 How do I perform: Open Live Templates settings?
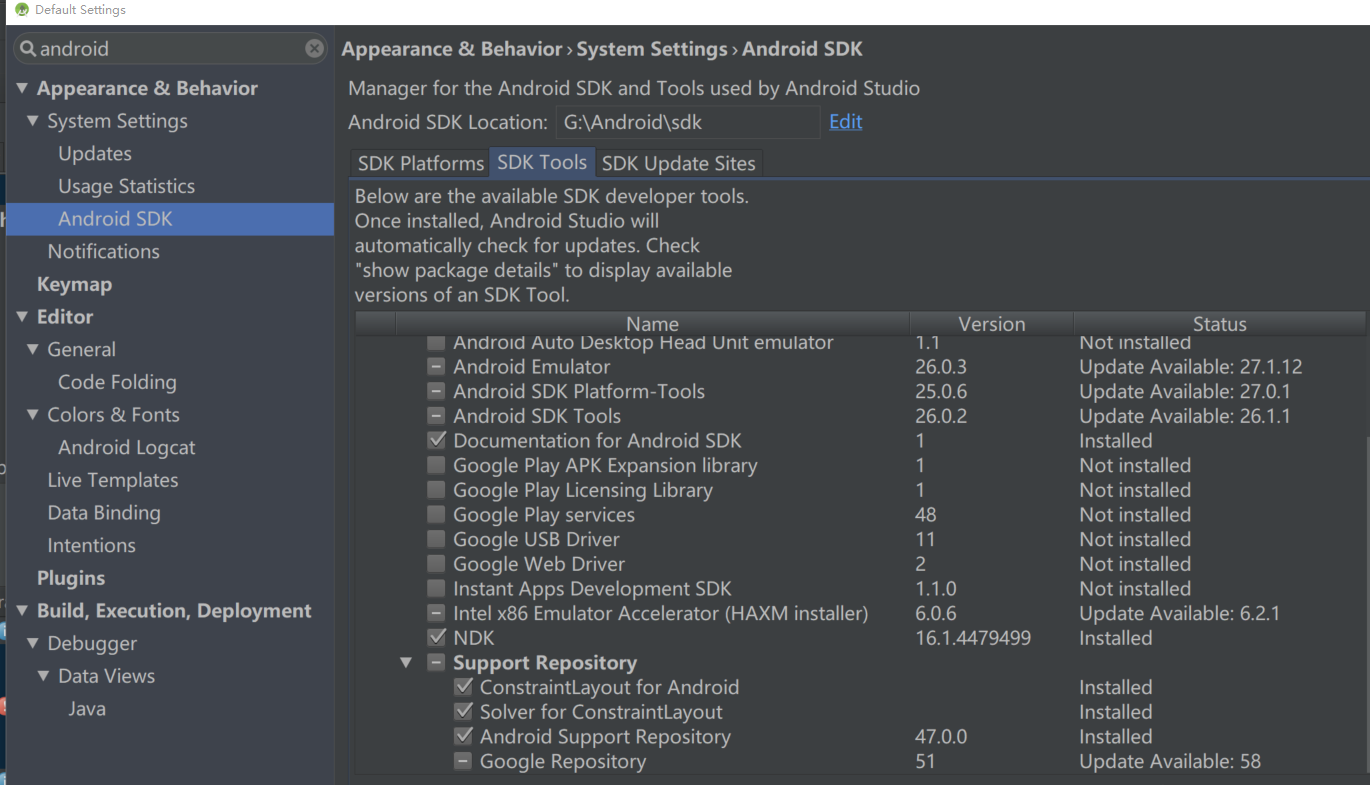pos(113,480)
